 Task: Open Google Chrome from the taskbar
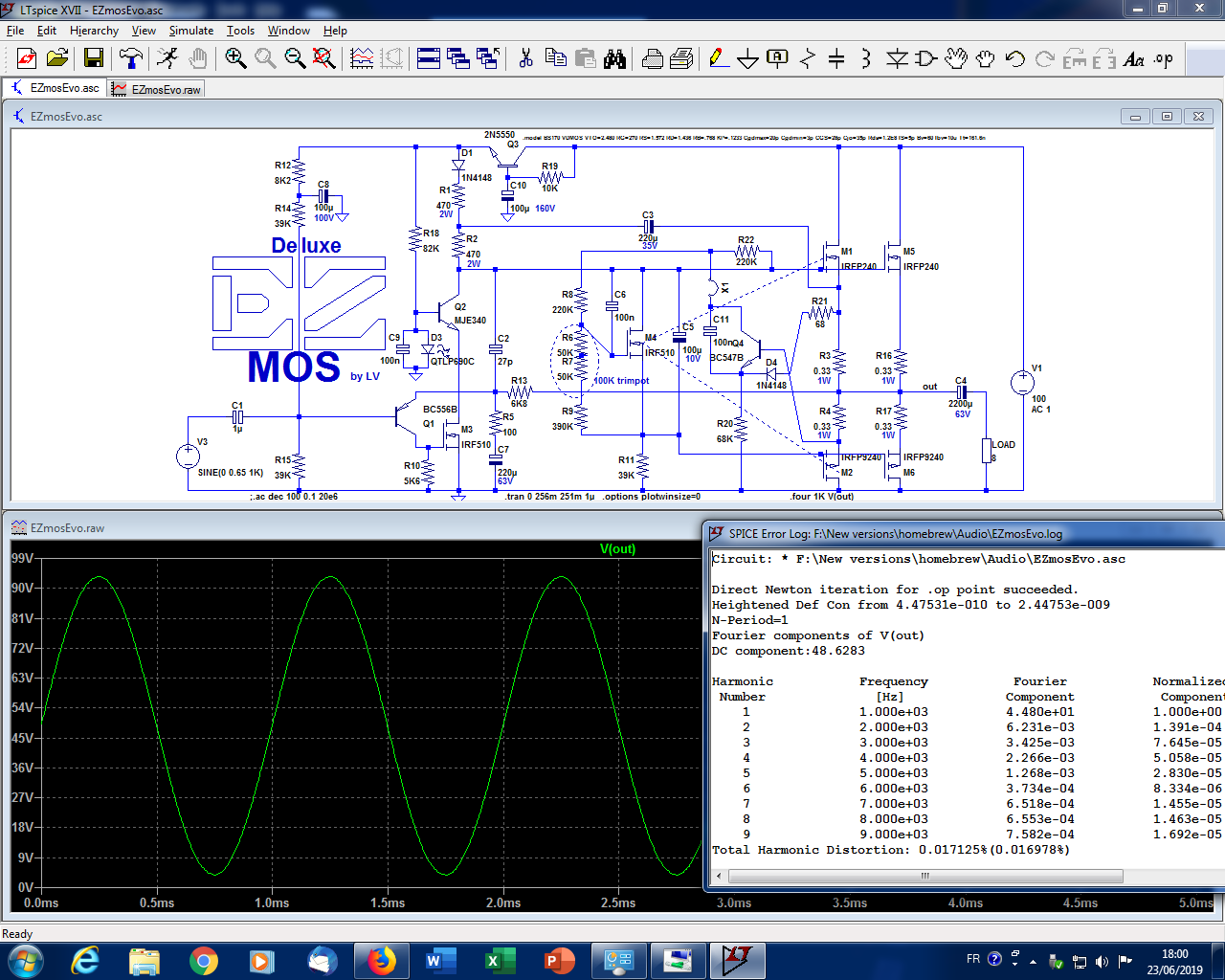coord(203,960)
